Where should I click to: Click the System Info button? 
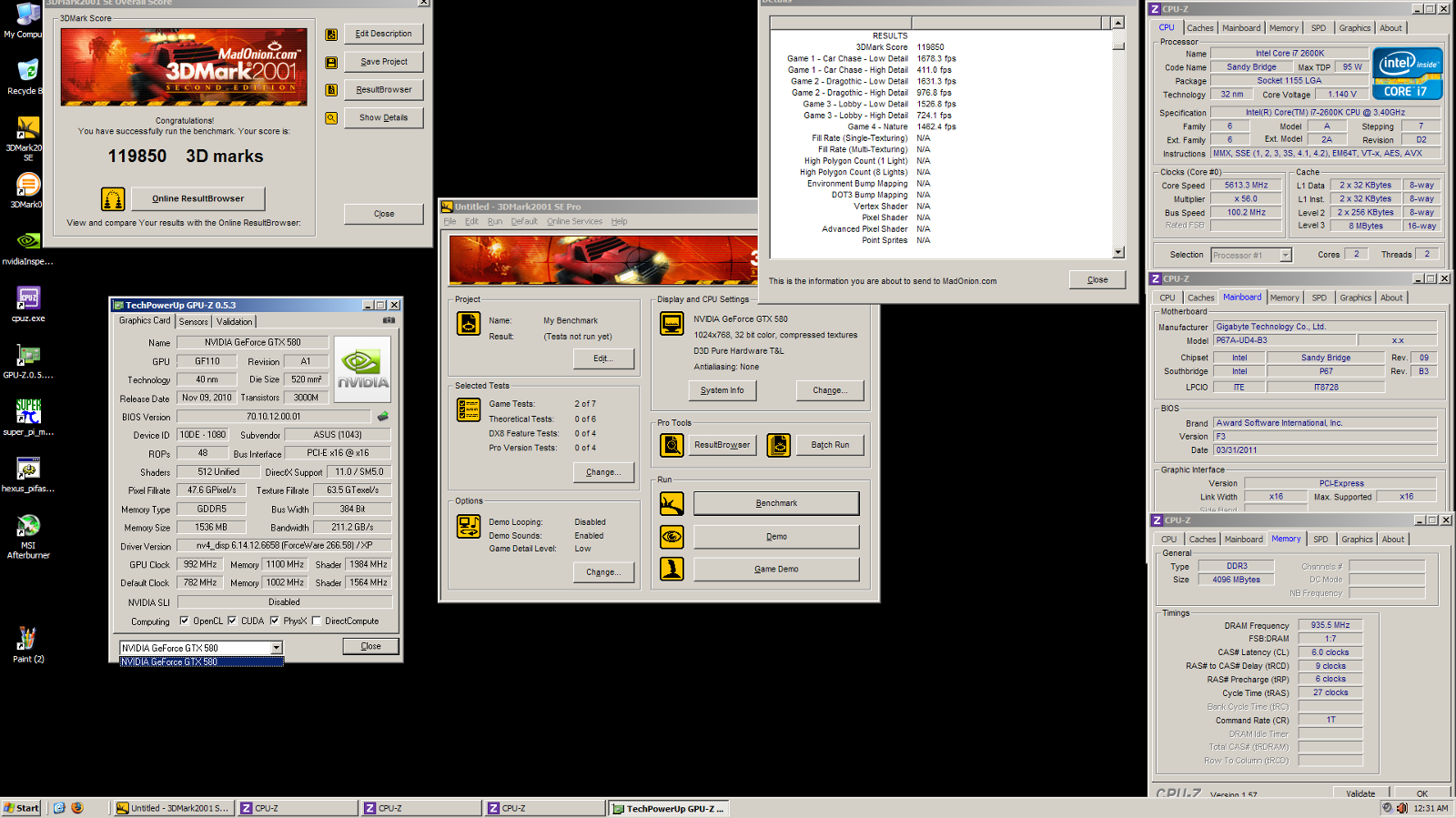pyautogui.click(x=723, y=390)
